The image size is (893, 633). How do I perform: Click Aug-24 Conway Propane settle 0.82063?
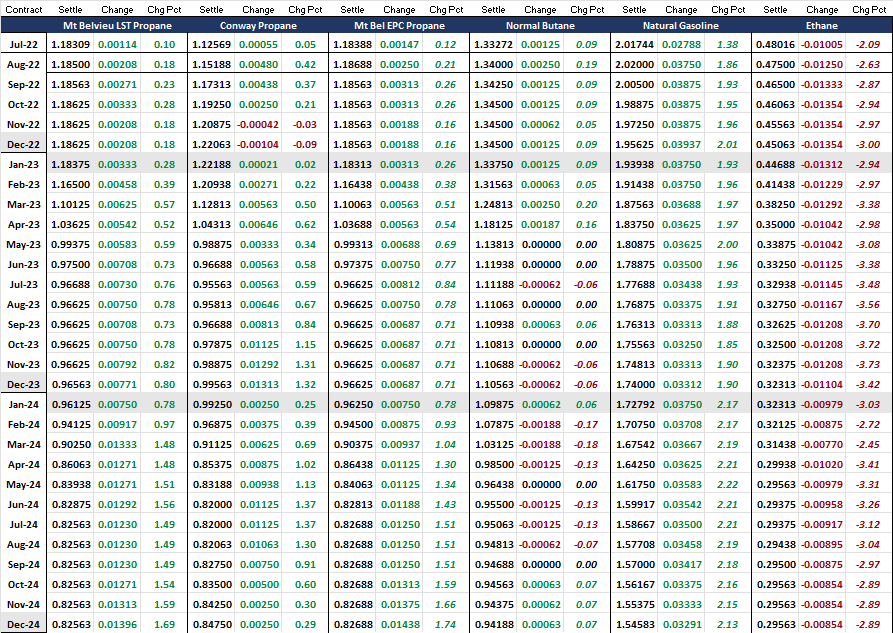[x=211, y=545]
